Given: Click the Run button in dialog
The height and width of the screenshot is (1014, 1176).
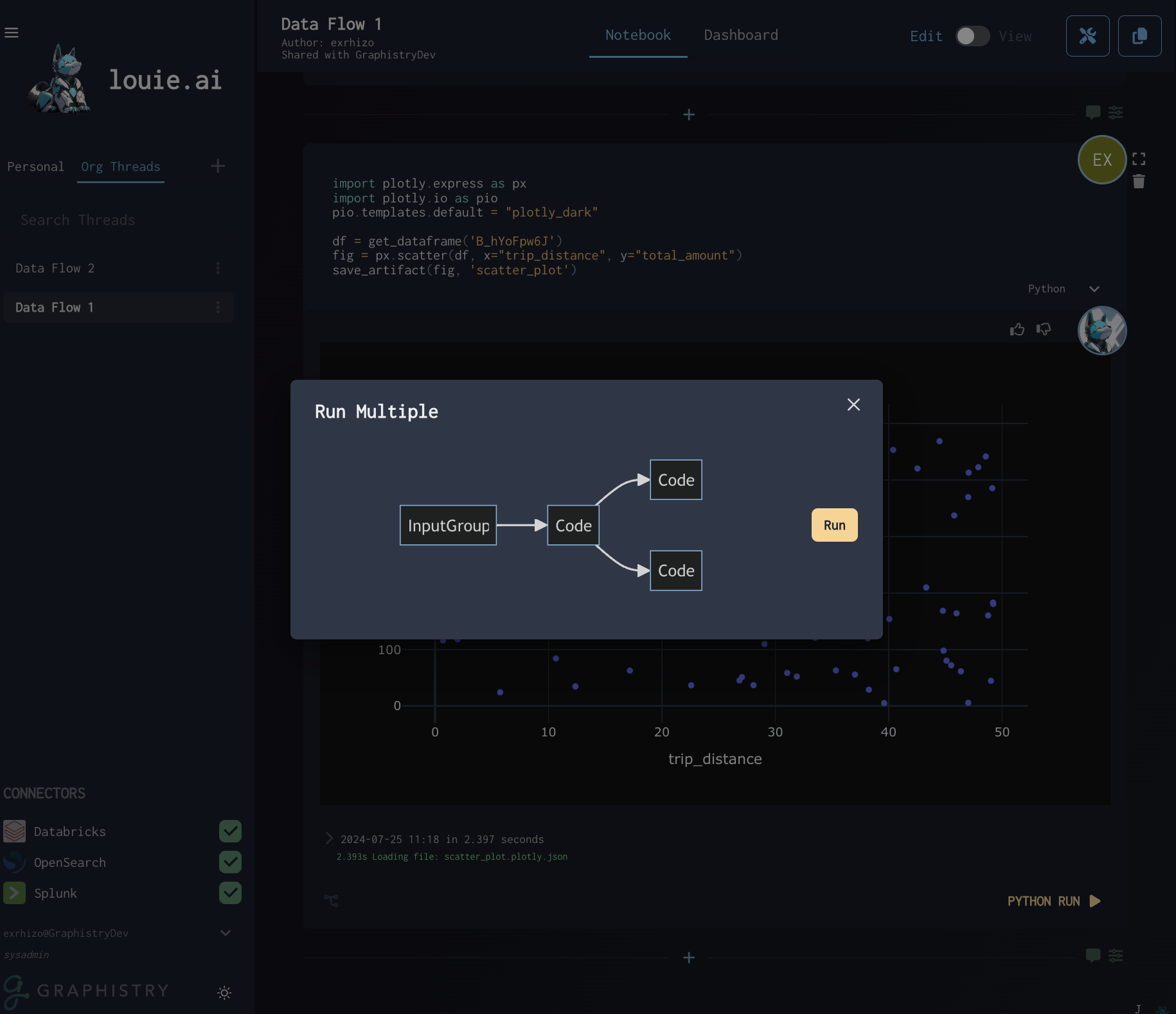Looking at the screenshot, I should coord(834,525).
